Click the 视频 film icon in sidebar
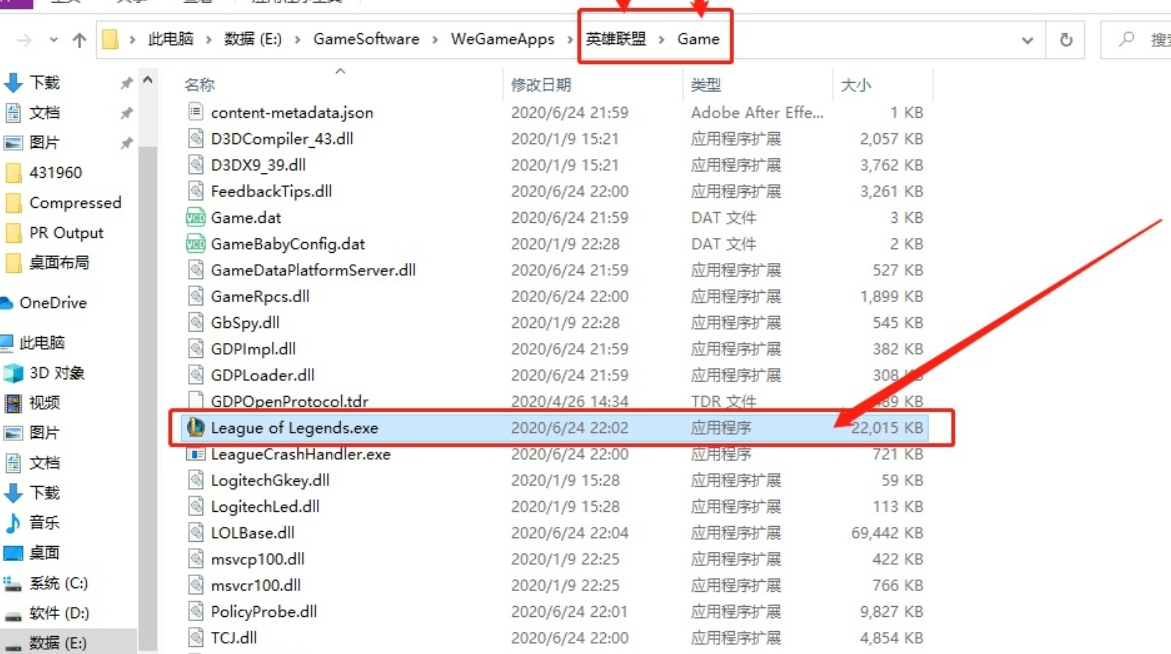 (x=13, y=403)
